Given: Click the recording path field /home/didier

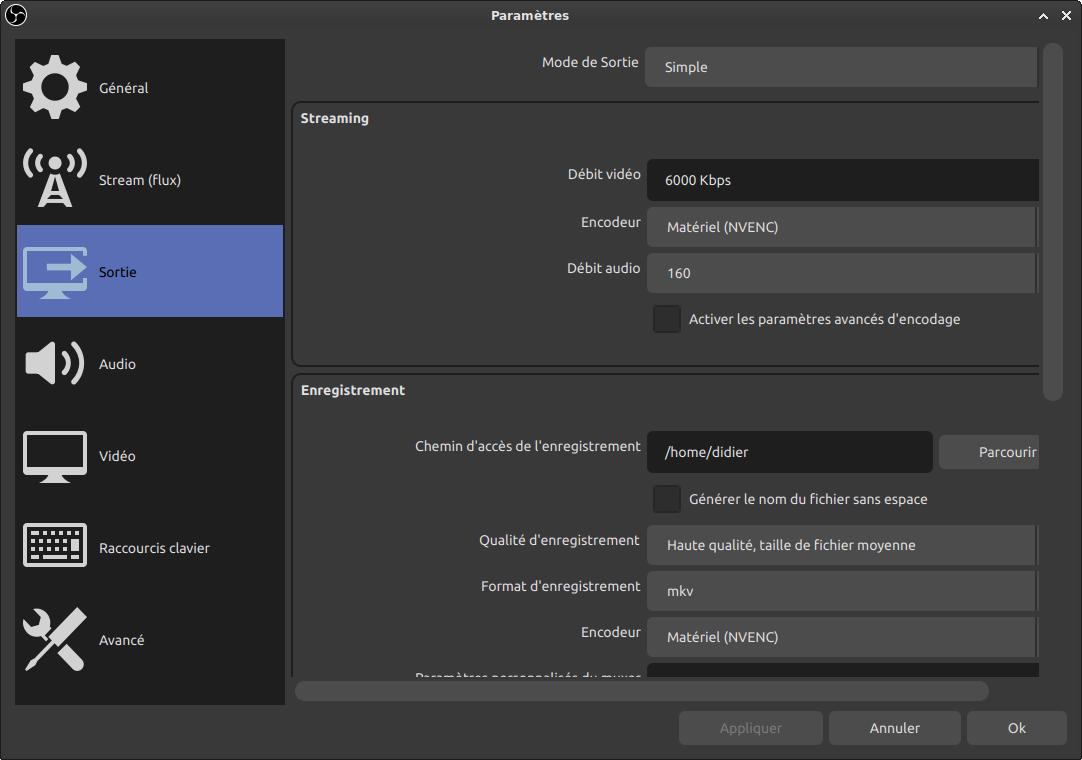Looking at the screenshot, I should tap(789, 452).
